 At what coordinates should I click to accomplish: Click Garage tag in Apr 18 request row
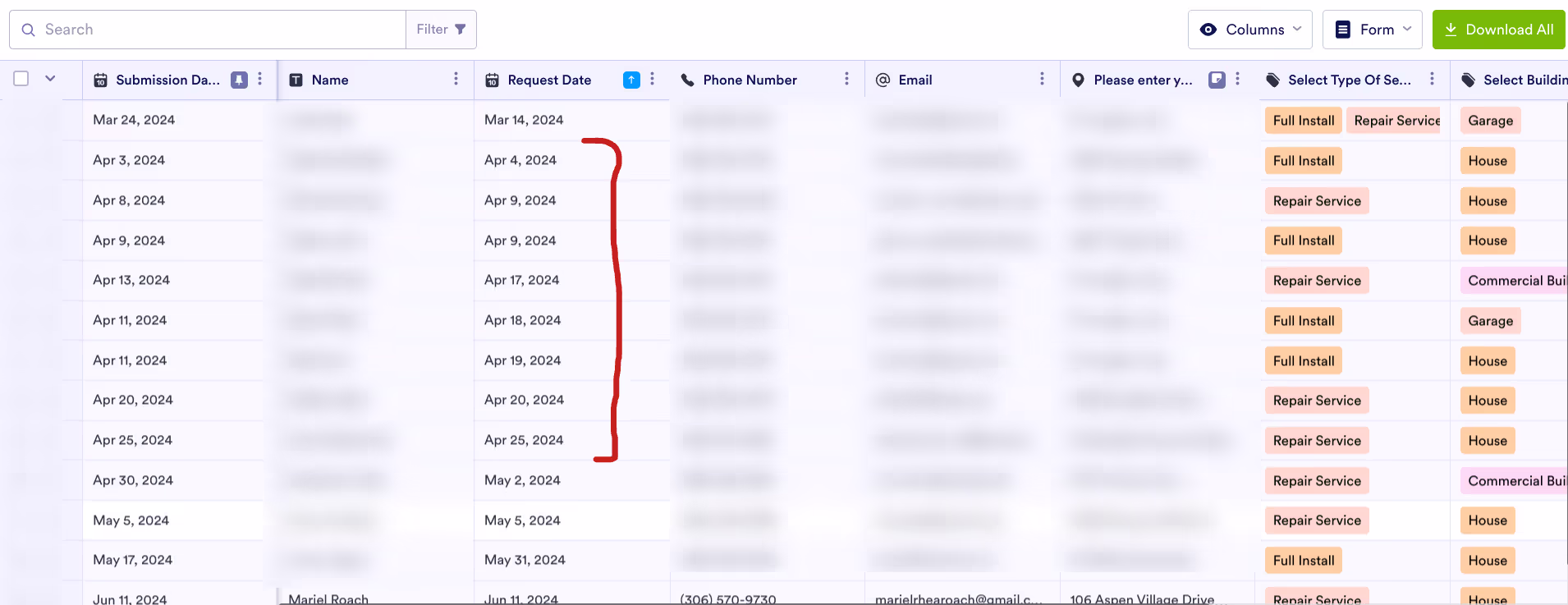[x=1490, y=321]
